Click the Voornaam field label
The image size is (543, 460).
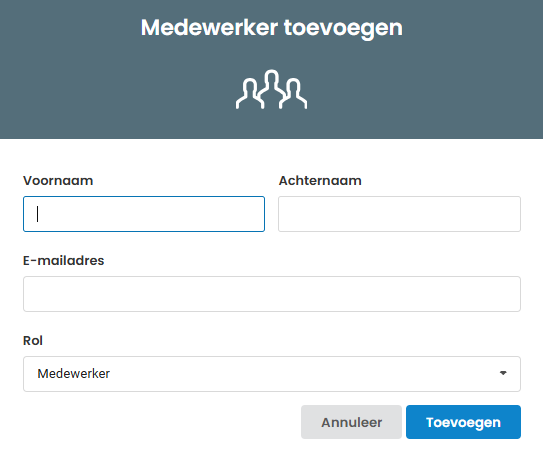click(58, 180)
